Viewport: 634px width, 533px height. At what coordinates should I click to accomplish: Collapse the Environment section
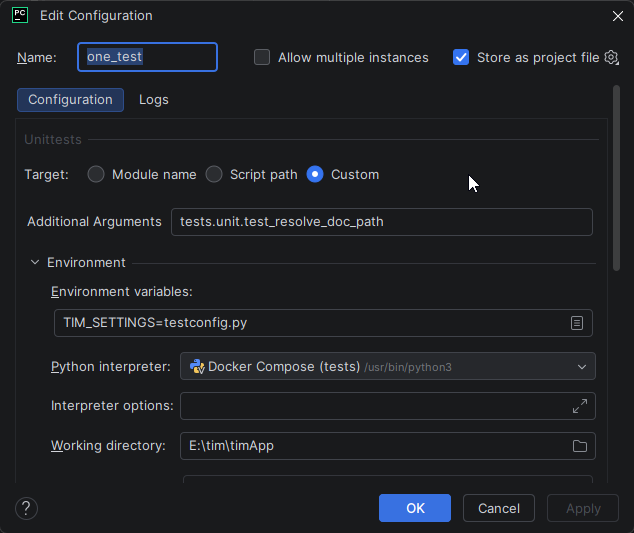[35, 263]
